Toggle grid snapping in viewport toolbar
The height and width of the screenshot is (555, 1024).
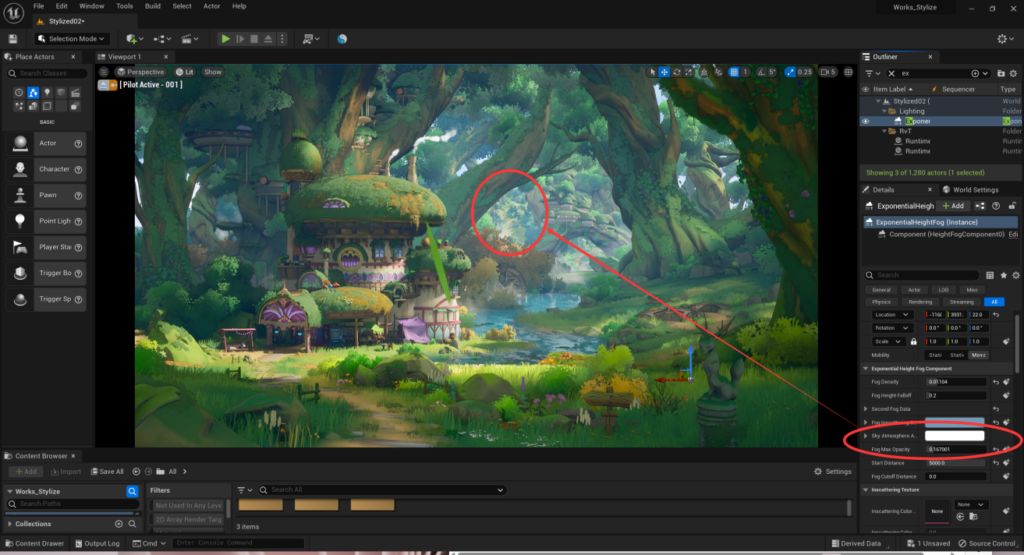coord(733,72)
